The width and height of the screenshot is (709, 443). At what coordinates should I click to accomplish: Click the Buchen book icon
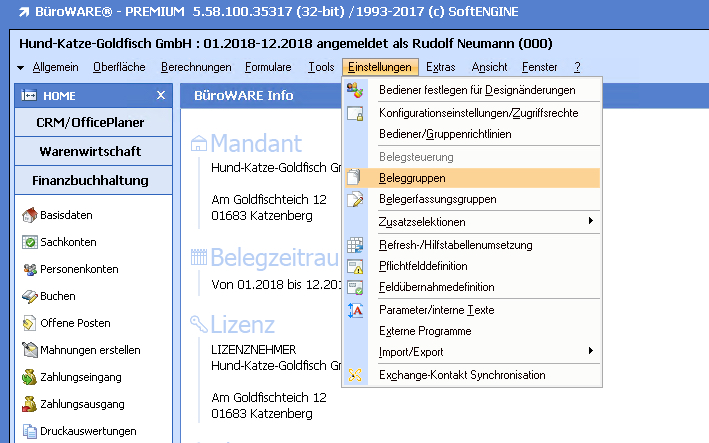point(29,296)
